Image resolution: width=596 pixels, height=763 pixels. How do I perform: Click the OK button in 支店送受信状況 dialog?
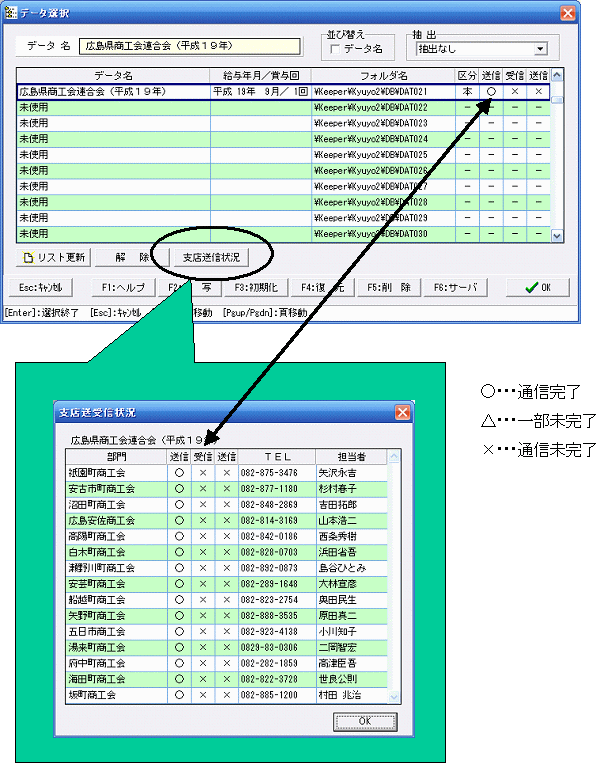click(x=365, y=721)
